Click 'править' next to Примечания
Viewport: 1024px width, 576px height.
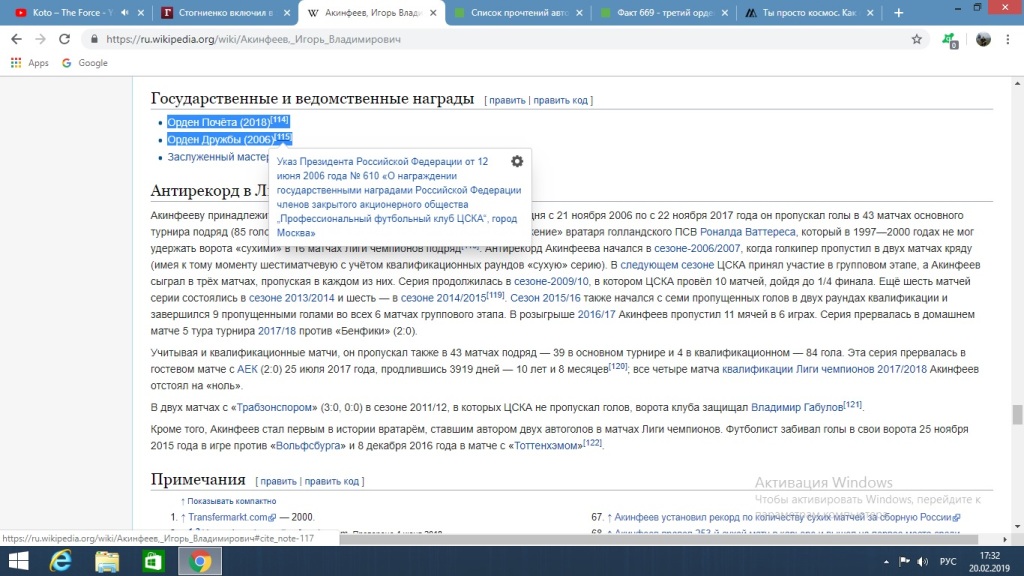point(278,481)
